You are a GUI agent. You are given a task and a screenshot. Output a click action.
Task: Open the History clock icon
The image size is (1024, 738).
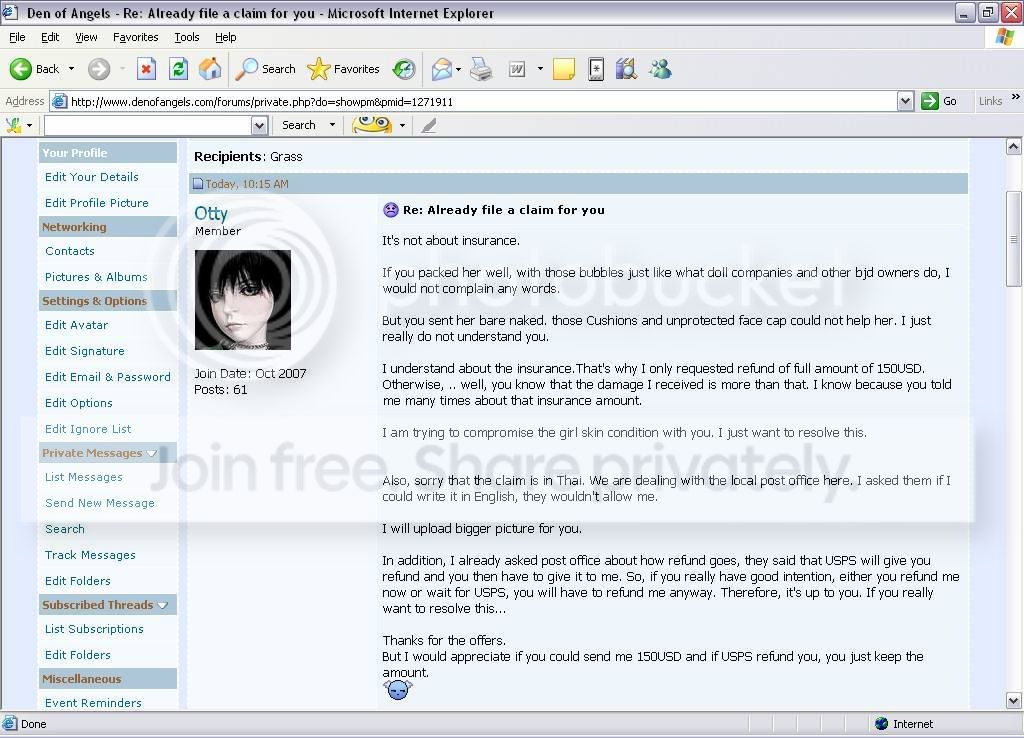click(404, 69)
